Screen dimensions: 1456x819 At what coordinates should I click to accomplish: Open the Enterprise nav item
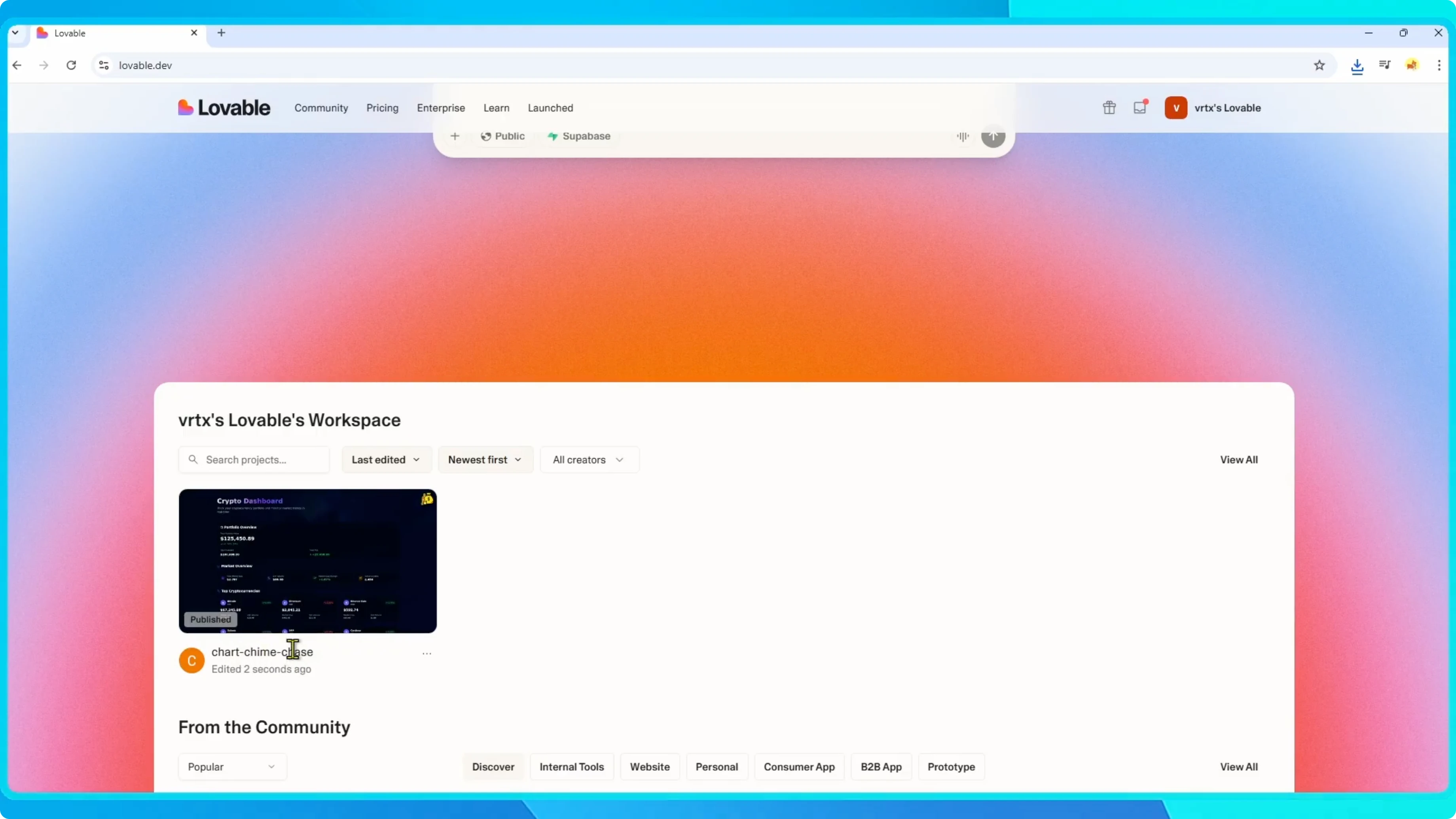(x=441, y=108)
